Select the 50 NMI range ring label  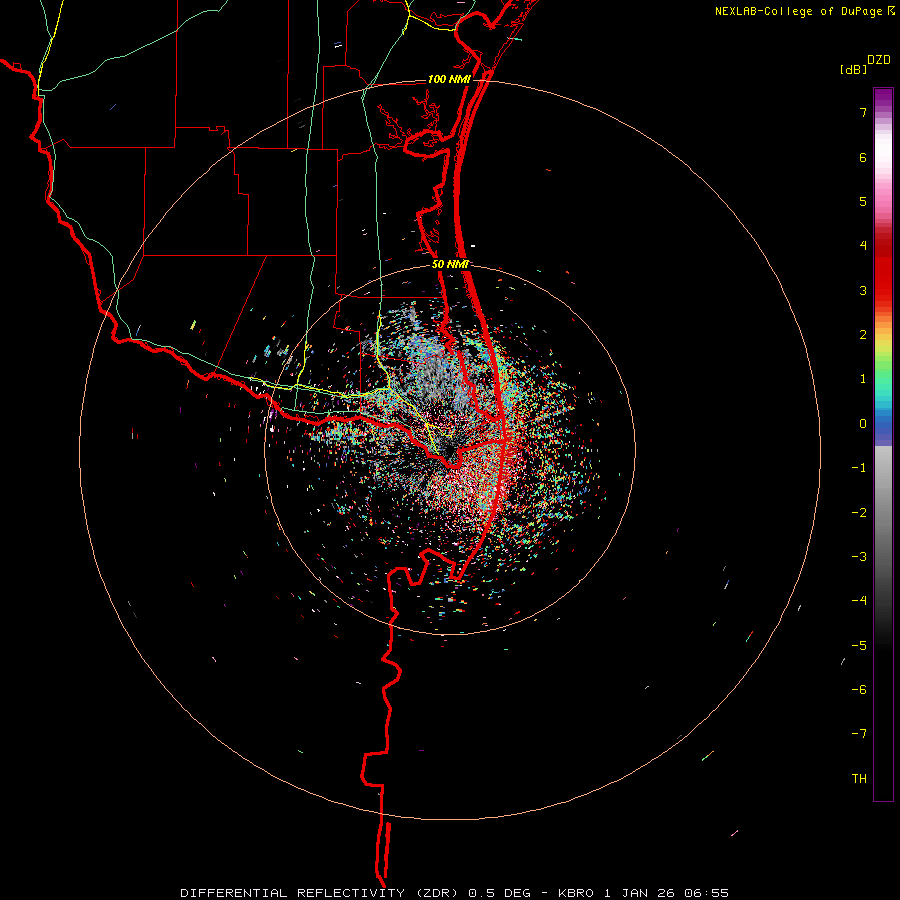(x=450, y=264)
